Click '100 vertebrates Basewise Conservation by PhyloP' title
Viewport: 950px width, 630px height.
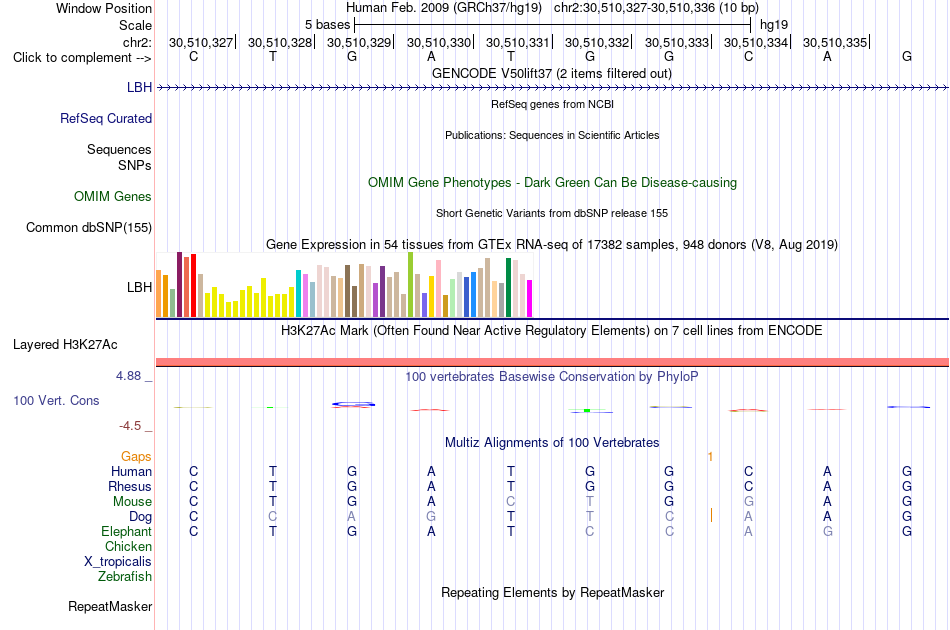pos(552,377)
